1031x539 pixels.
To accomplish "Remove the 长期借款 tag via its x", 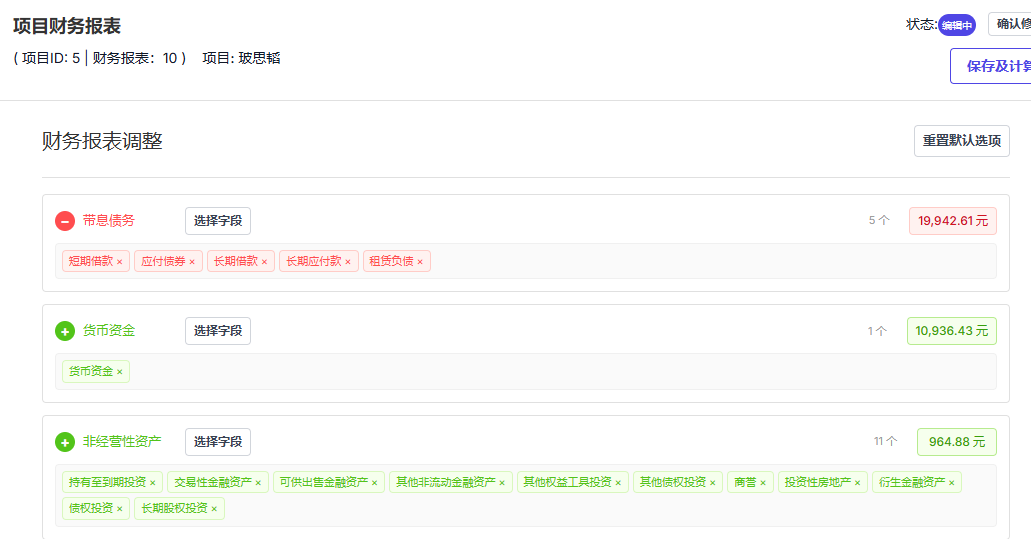I will click(264, 262).
